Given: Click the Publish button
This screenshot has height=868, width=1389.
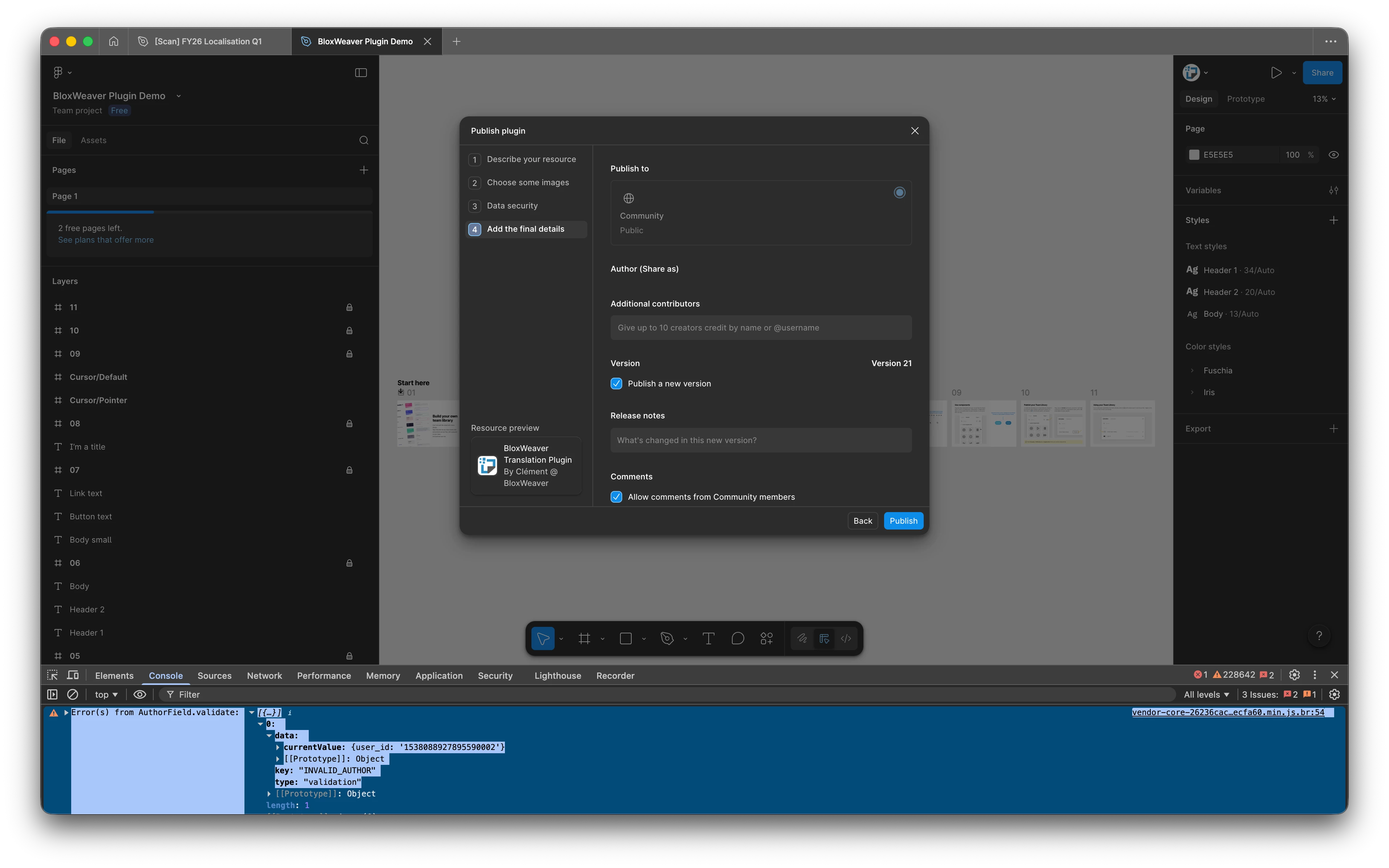Looking at the screenshot, I should click(903, 521).
